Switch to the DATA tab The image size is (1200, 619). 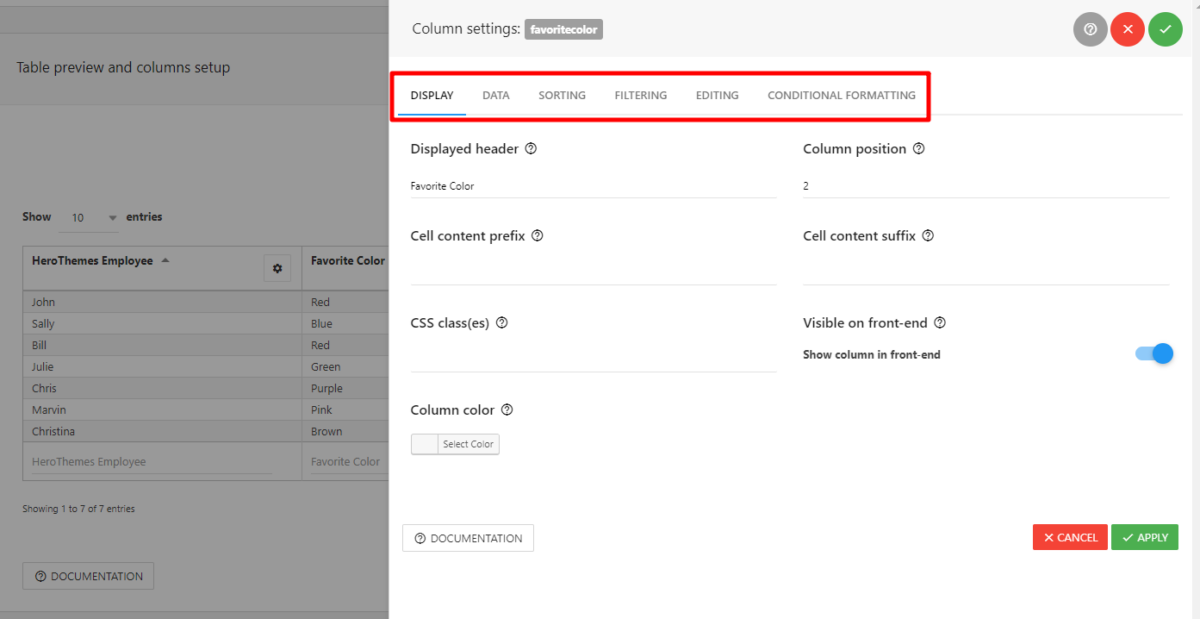496,95
